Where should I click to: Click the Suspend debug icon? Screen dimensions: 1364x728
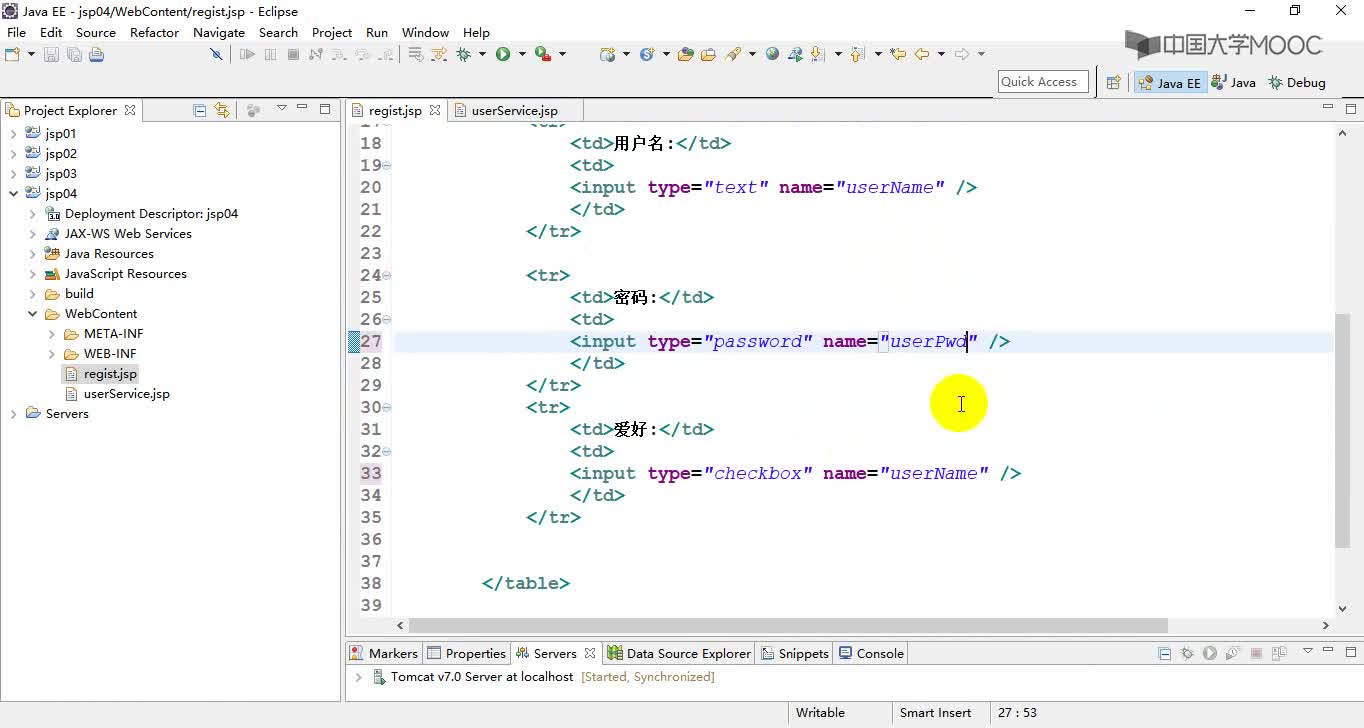[x=270, y=54]
